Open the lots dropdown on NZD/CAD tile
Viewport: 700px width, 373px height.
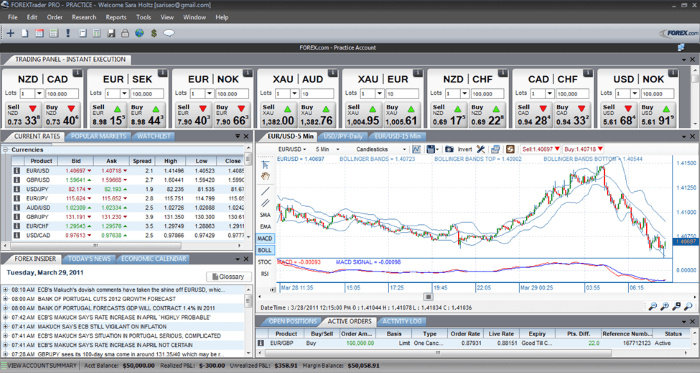(x=39, y=94)
